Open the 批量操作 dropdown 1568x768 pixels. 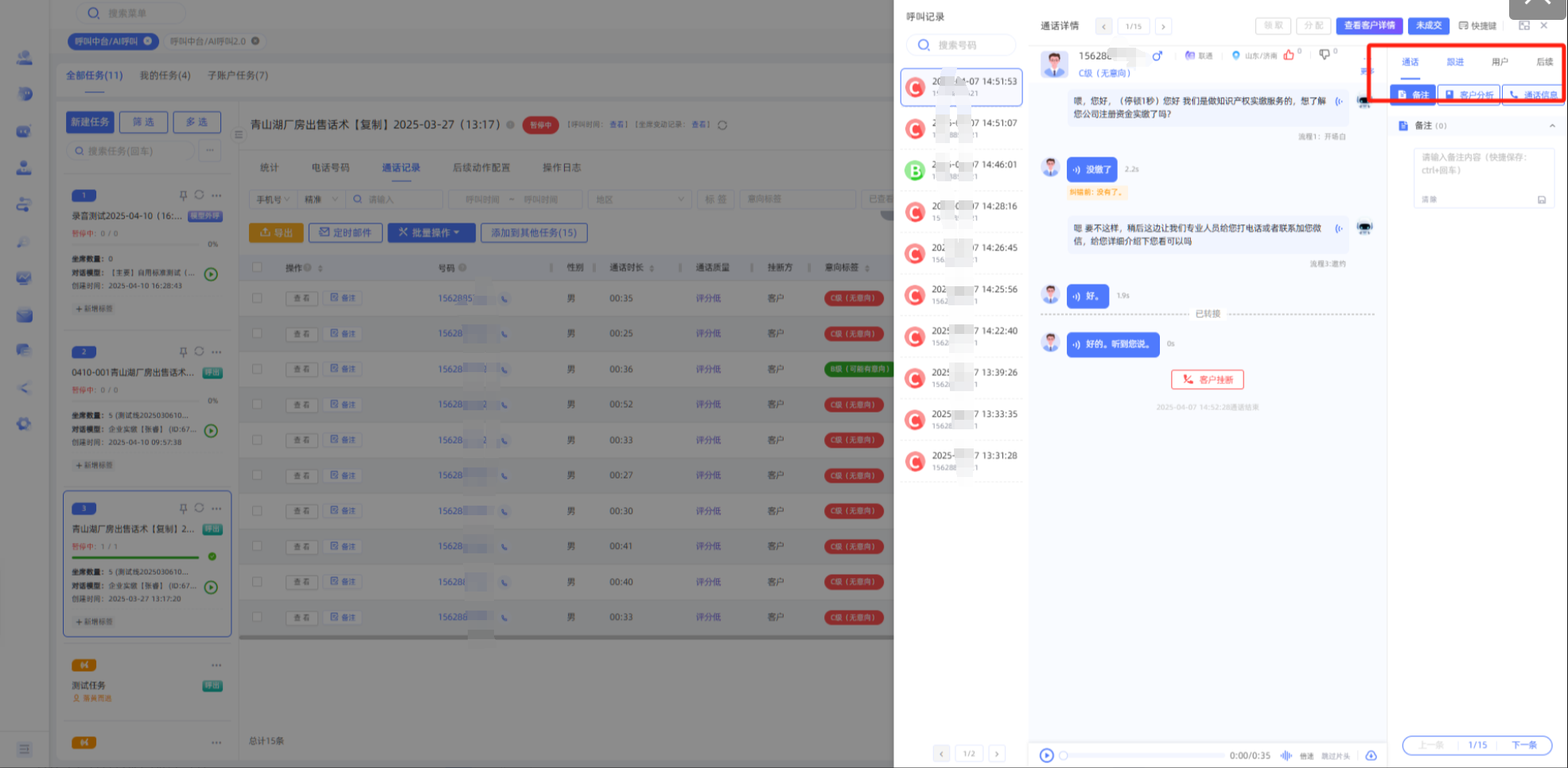431,232
